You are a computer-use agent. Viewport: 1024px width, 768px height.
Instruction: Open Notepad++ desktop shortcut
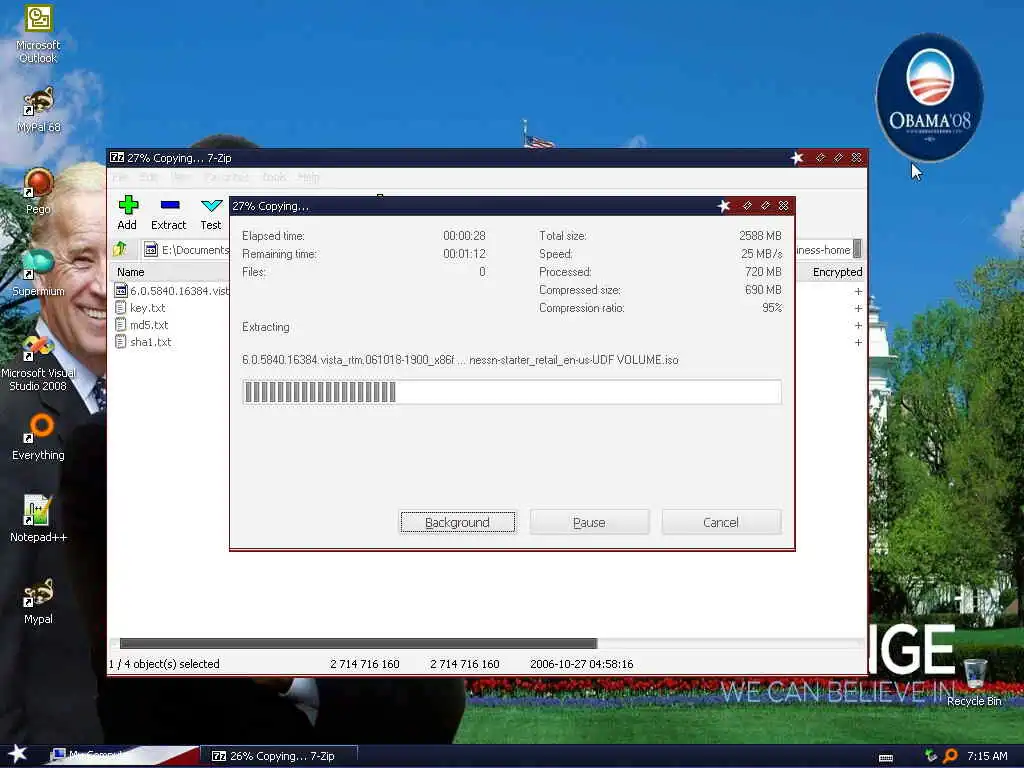click(x=38, y=519)
